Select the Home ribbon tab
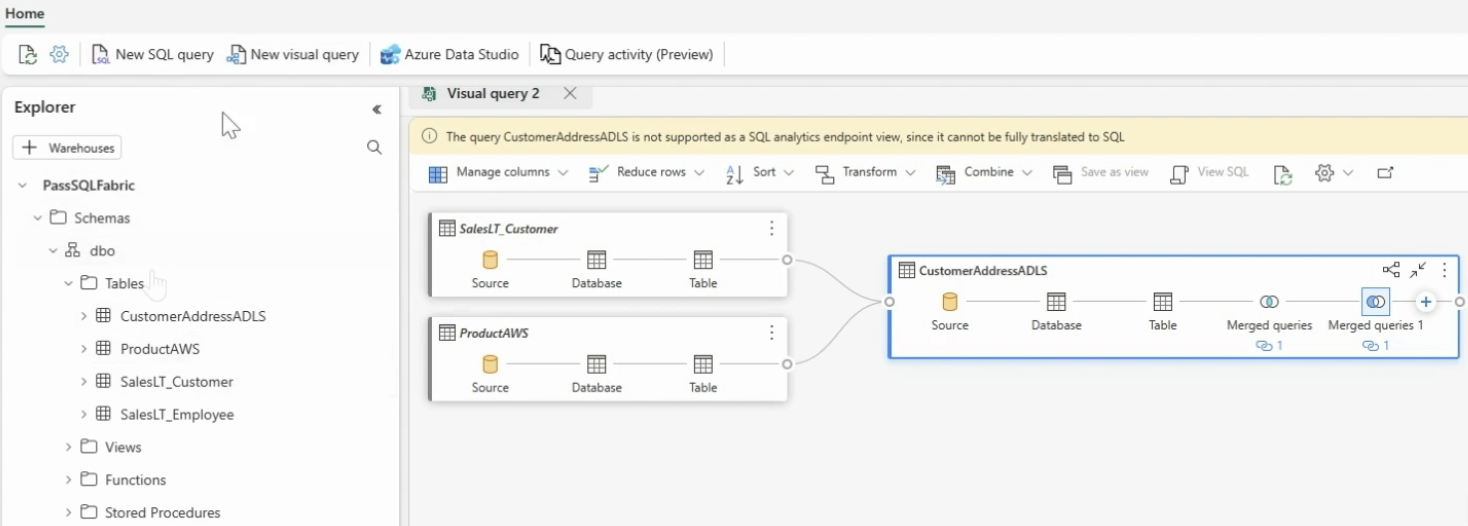 [x=24, y=14]
